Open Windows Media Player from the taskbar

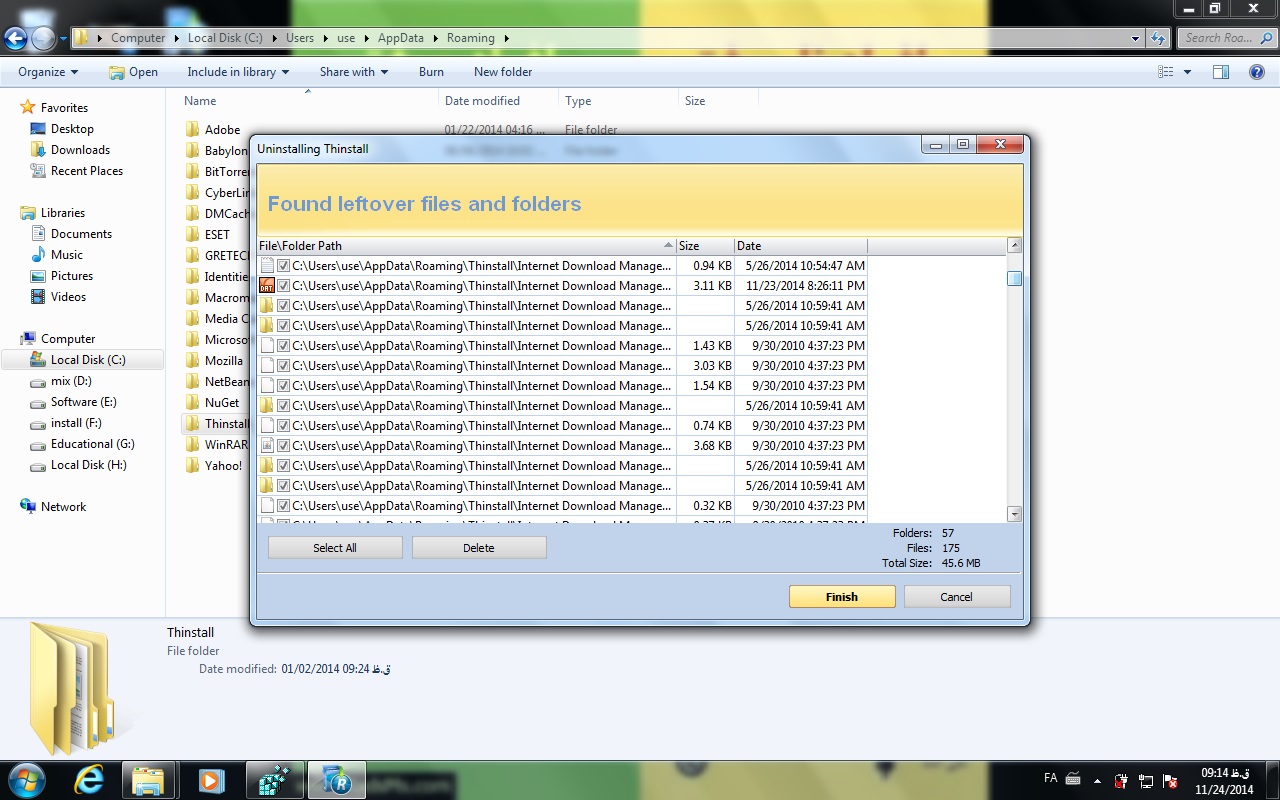point(211,779)
